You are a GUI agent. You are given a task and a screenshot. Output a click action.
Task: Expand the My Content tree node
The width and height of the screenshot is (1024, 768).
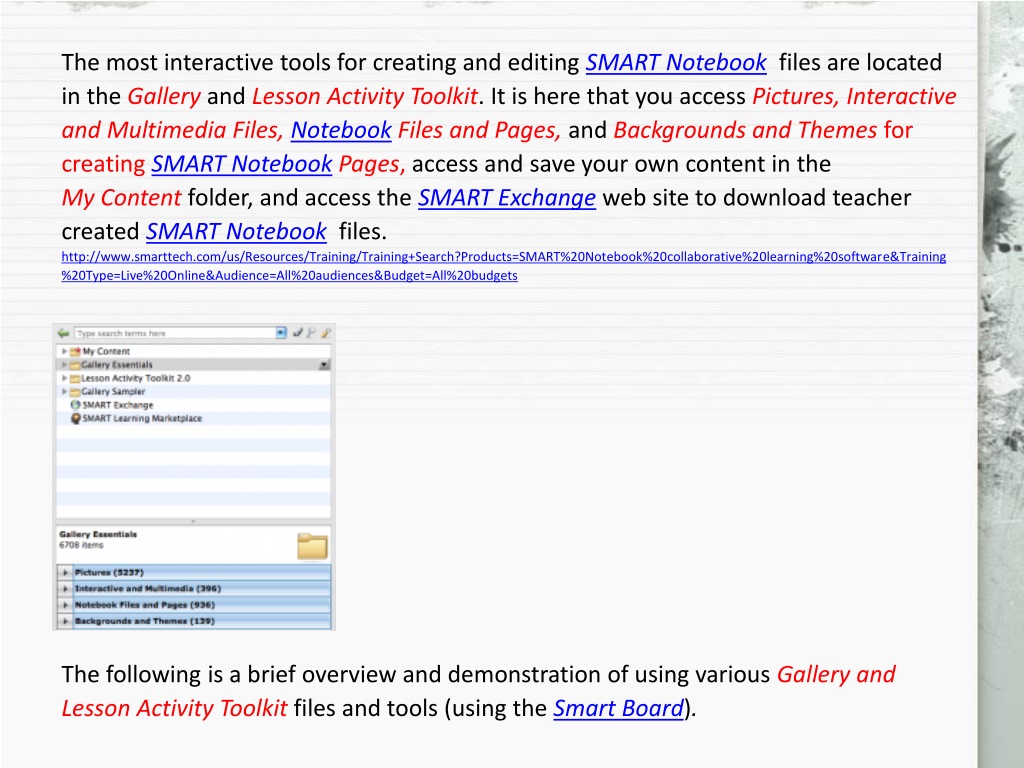[x=64, y=351]
